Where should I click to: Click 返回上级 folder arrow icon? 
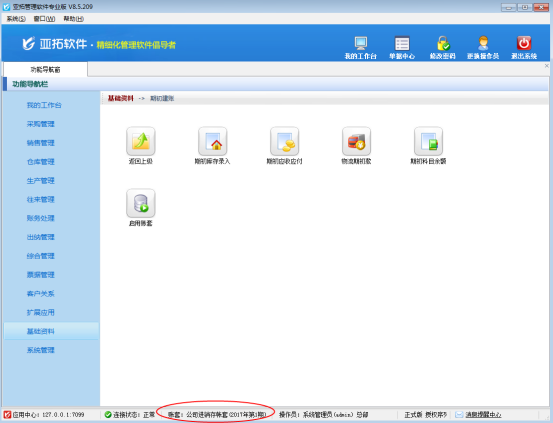pyautogui.click(x=141, y=141)
